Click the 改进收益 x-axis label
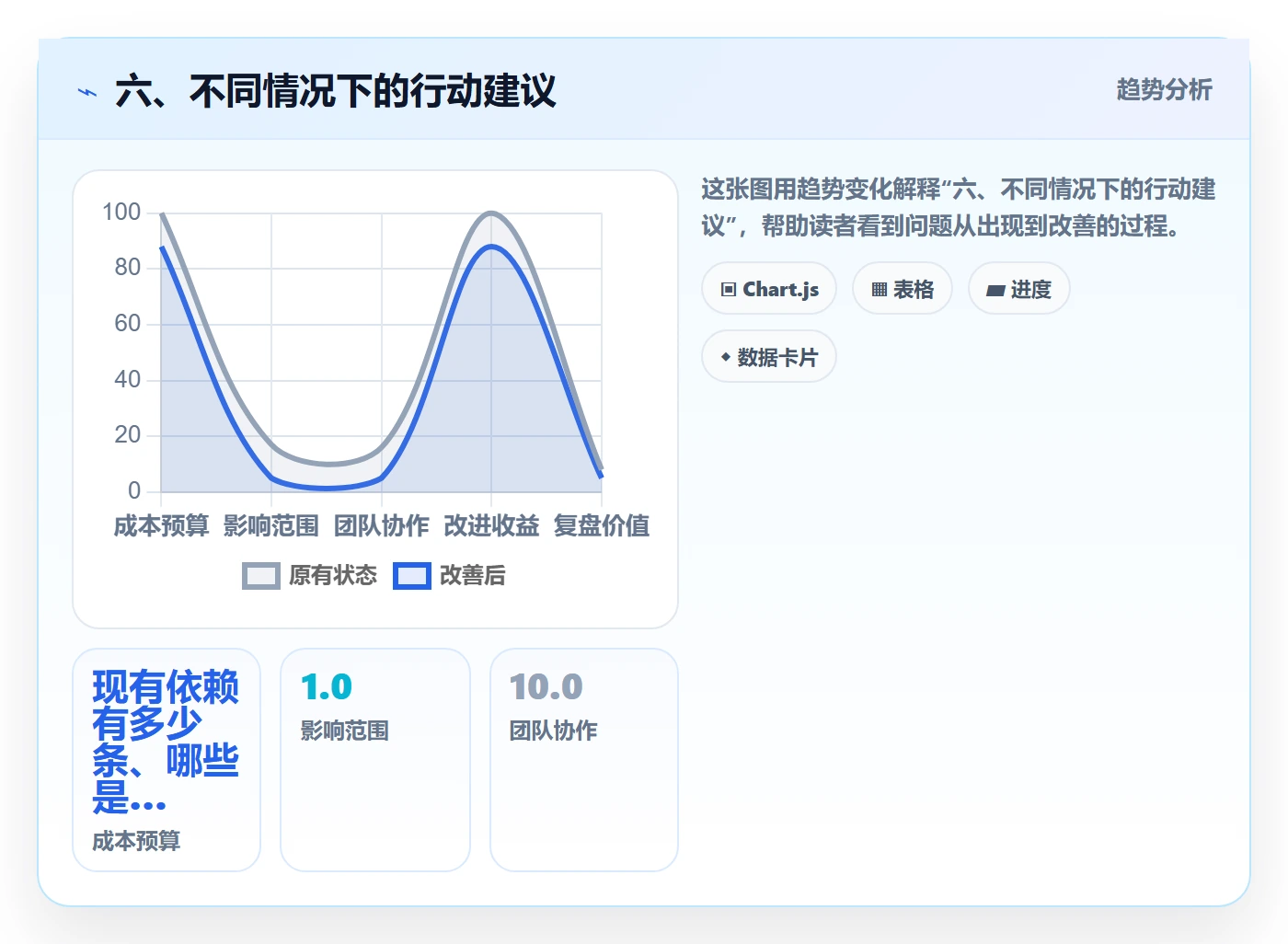 (x=491, y=525)
